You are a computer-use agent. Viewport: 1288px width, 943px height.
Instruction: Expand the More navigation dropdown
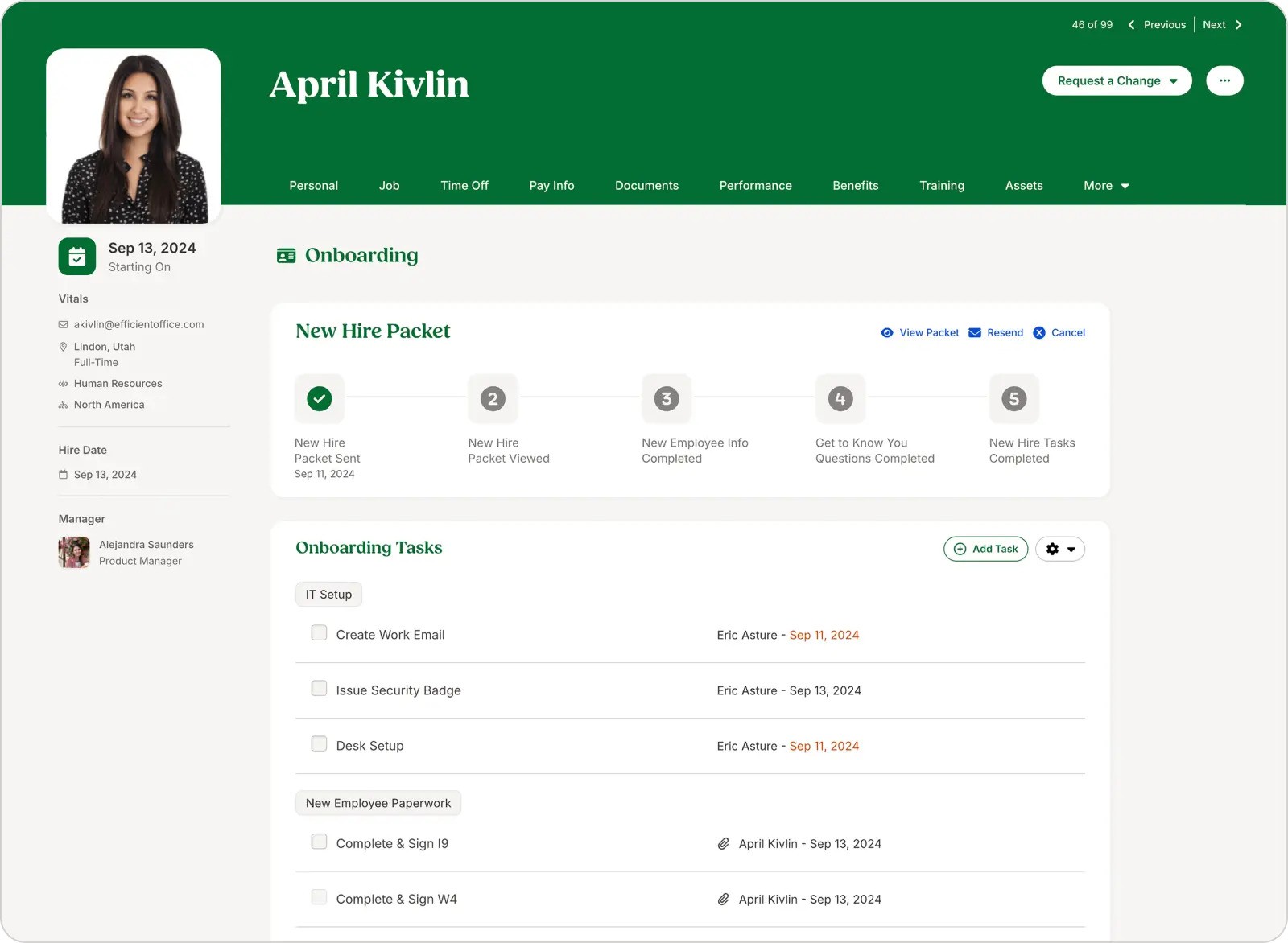point(1105,185)
